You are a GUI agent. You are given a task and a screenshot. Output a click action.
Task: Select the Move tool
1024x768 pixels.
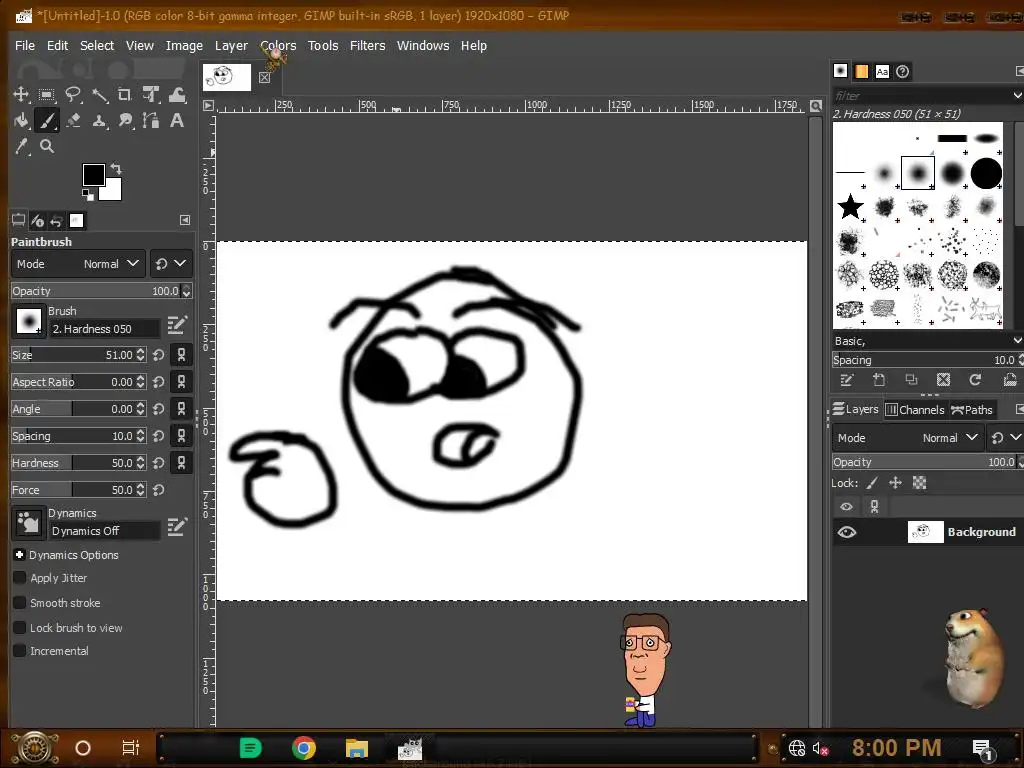coord(21,95)
